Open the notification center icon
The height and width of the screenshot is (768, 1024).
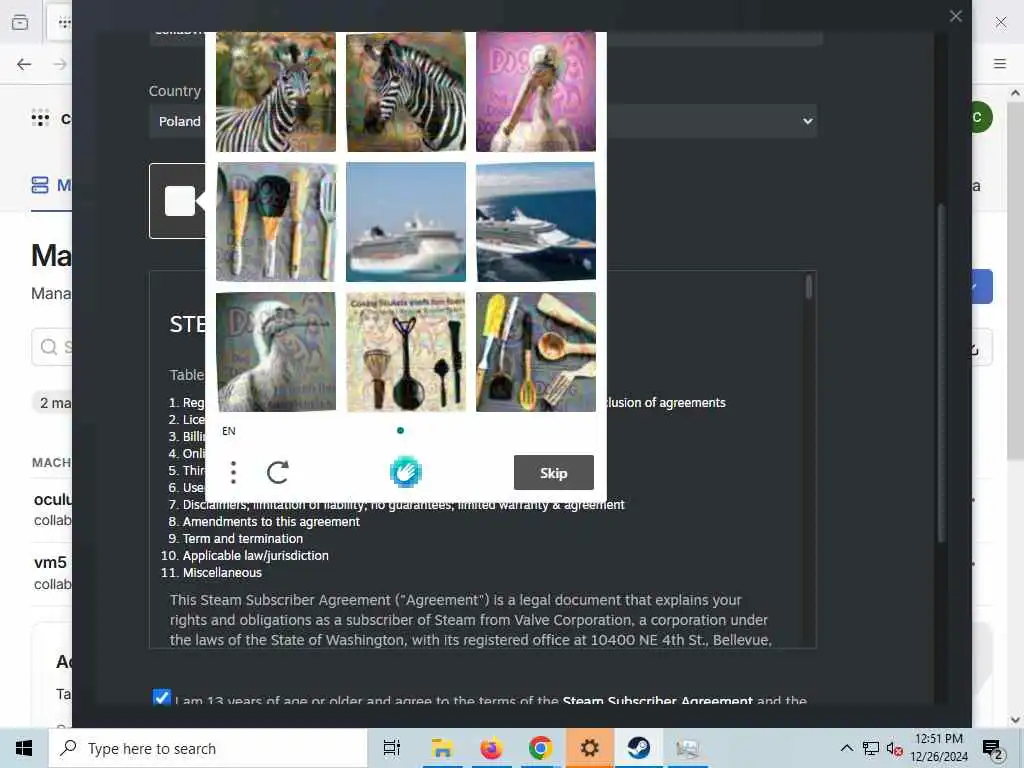[x=992, y=748]
